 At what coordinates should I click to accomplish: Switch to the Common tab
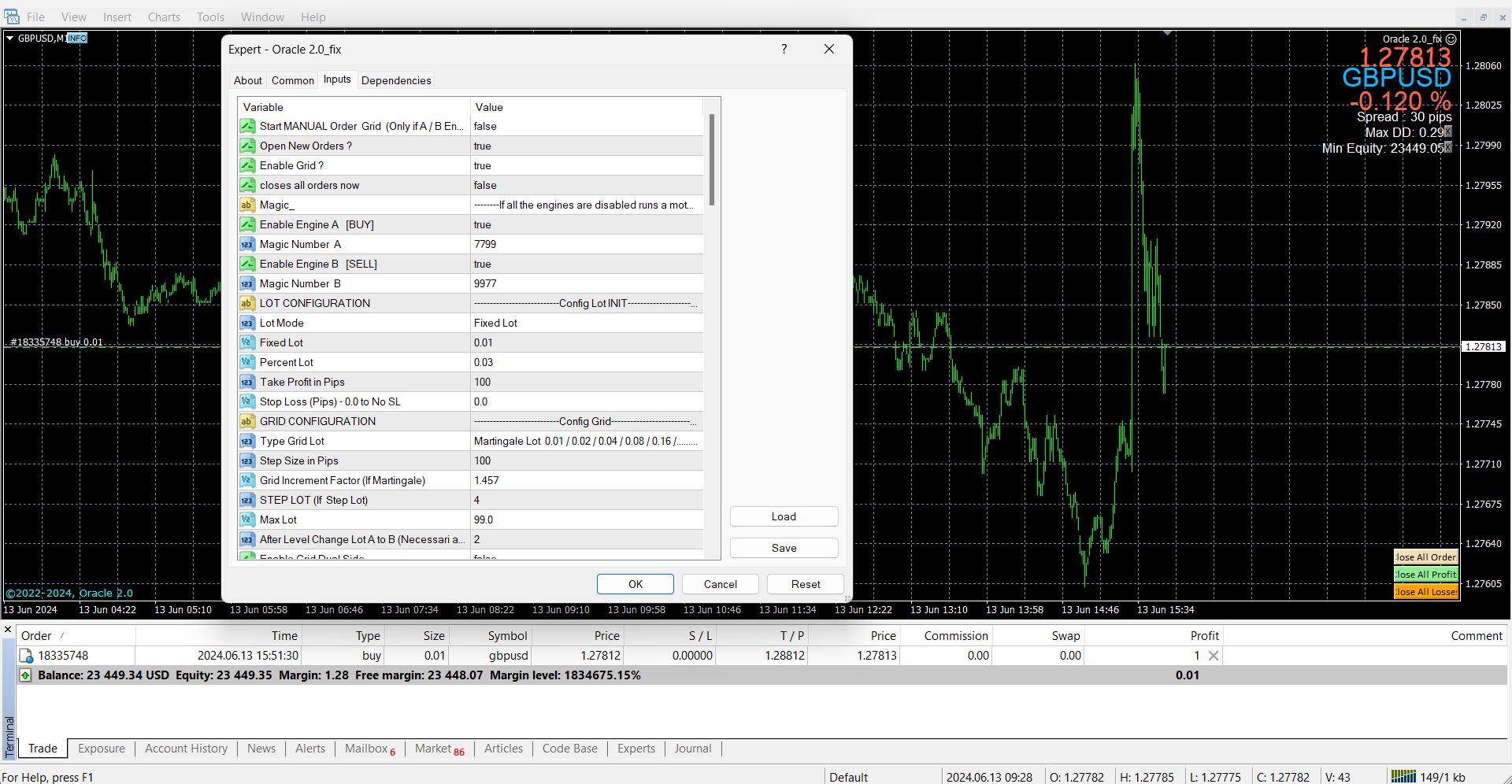(292, 80)
